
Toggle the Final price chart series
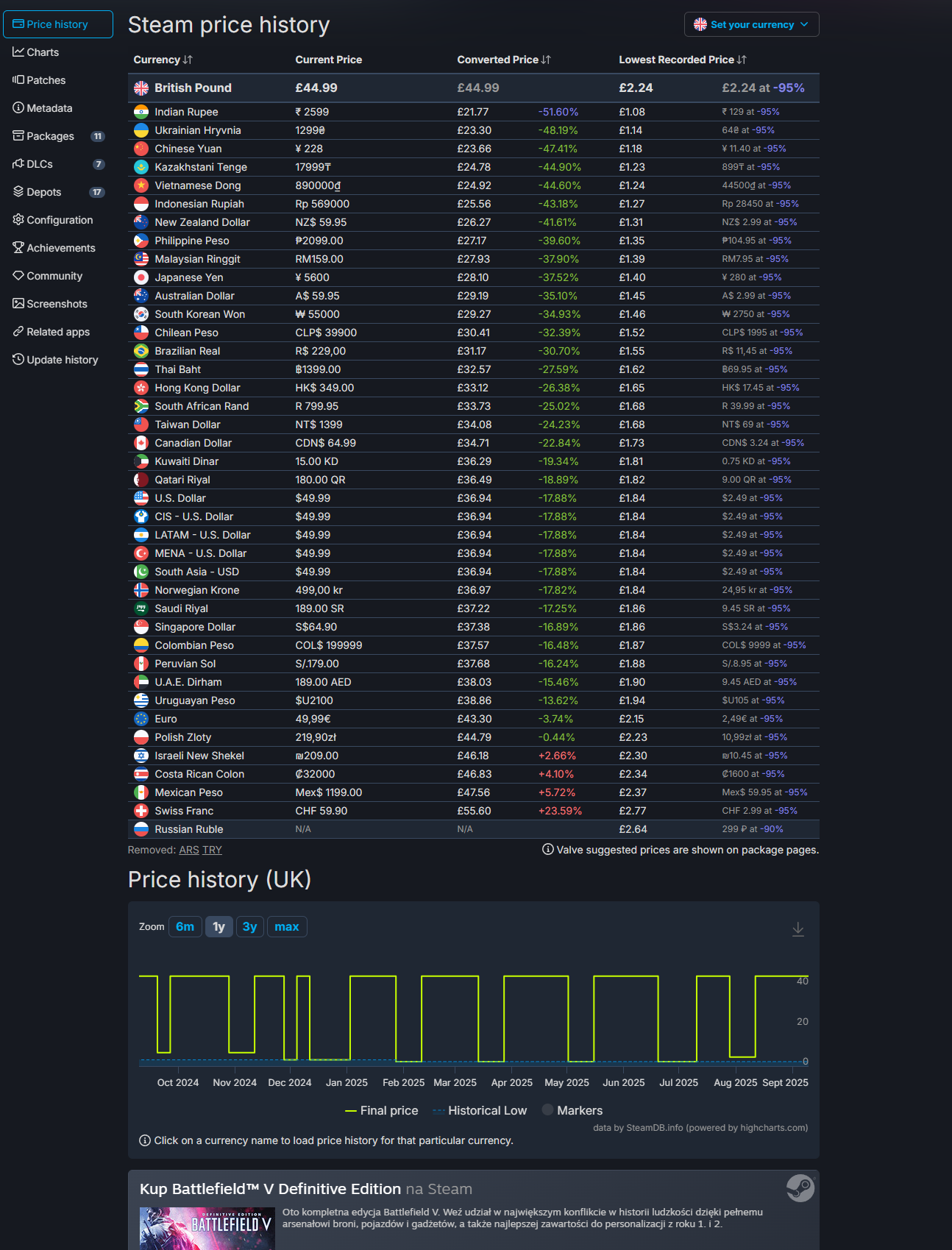click(381, 1110)
